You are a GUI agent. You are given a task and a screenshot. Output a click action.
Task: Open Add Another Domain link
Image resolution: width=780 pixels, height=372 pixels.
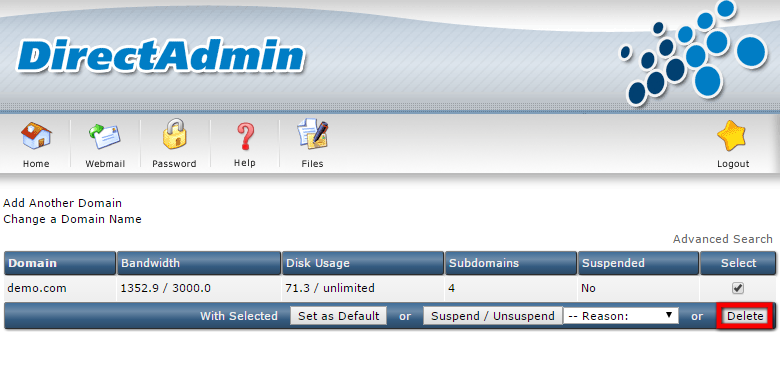(x=62, y=203)
